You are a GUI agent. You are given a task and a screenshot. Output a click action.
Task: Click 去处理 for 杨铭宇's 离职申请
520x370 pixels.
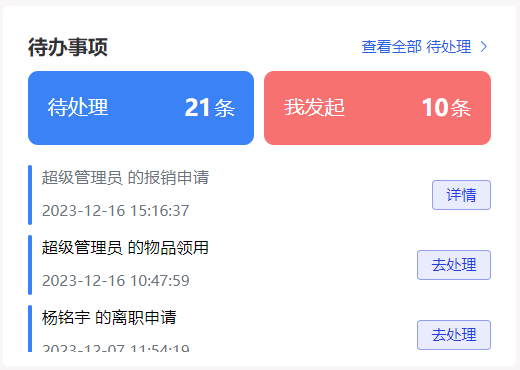click(x=454, y=335)
